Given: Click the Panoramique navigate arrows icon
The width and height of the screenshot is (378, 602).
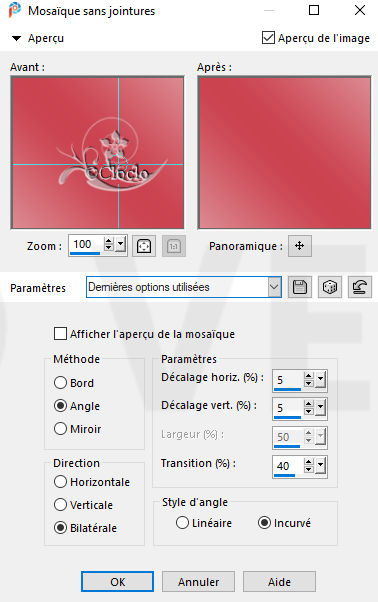Looking at the screenshot, I should (300, 246).
